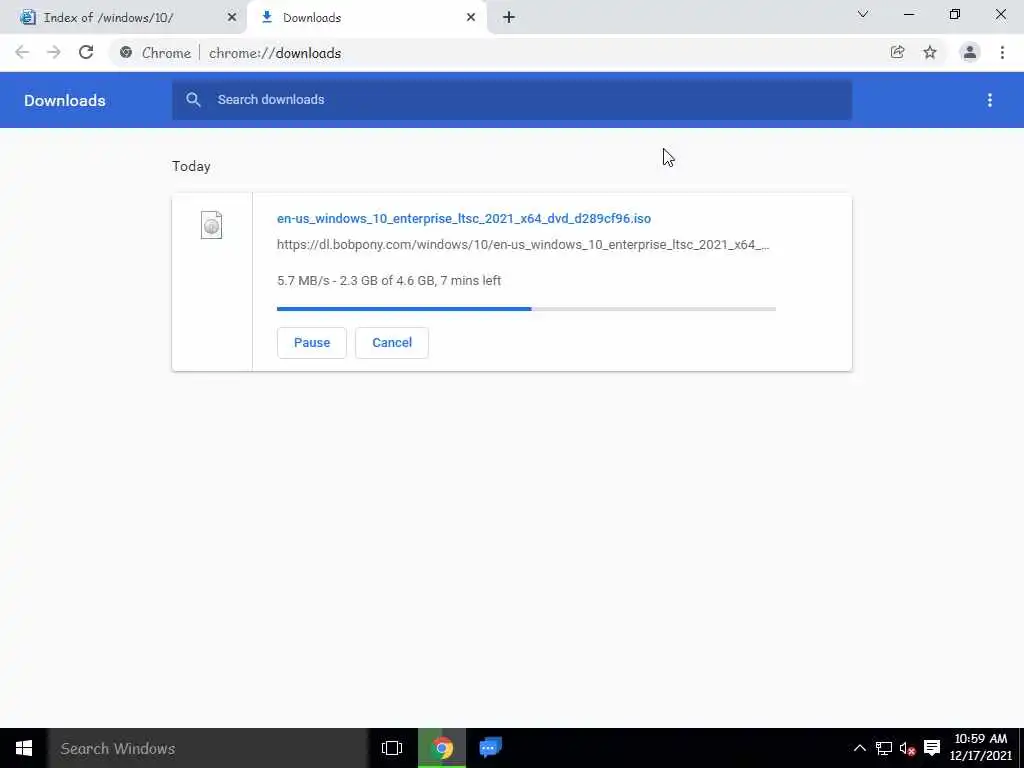
Task: Click the Search Windows taskbar box
Action: pos(208,748)
